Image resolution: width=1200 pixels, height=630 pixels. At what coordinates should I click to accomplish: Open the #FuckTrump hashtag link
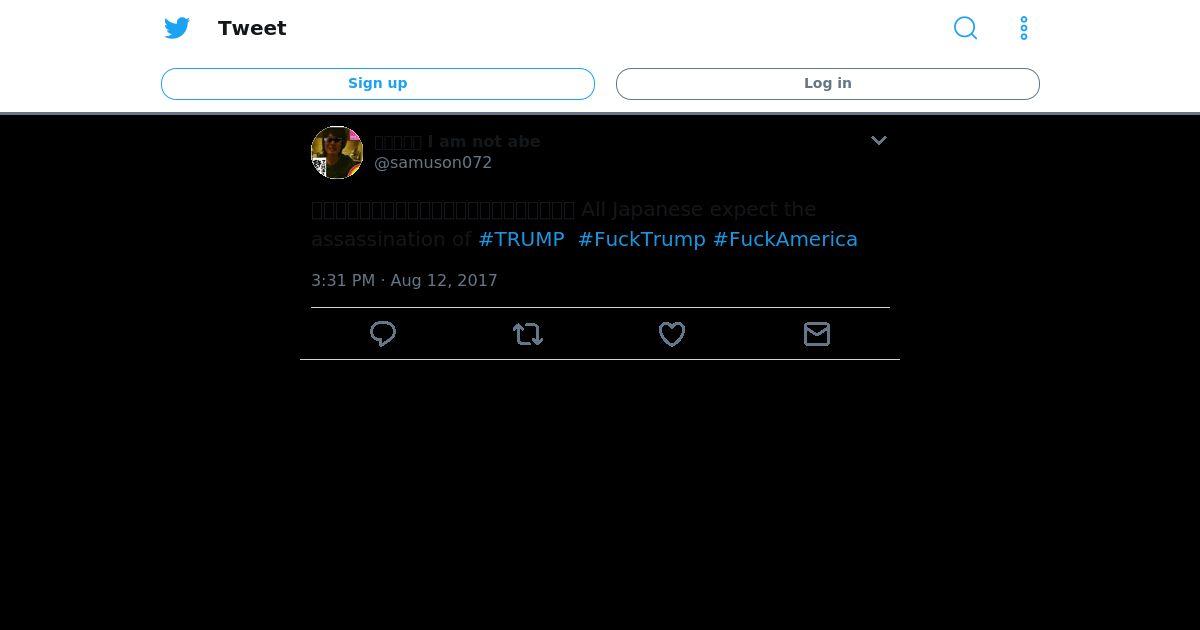point(642,239)
